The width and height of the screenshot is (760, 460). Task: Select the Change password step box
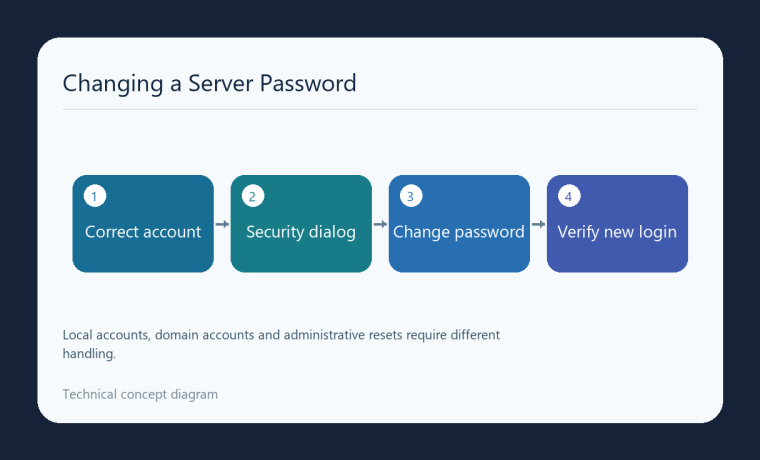(459, 224)
